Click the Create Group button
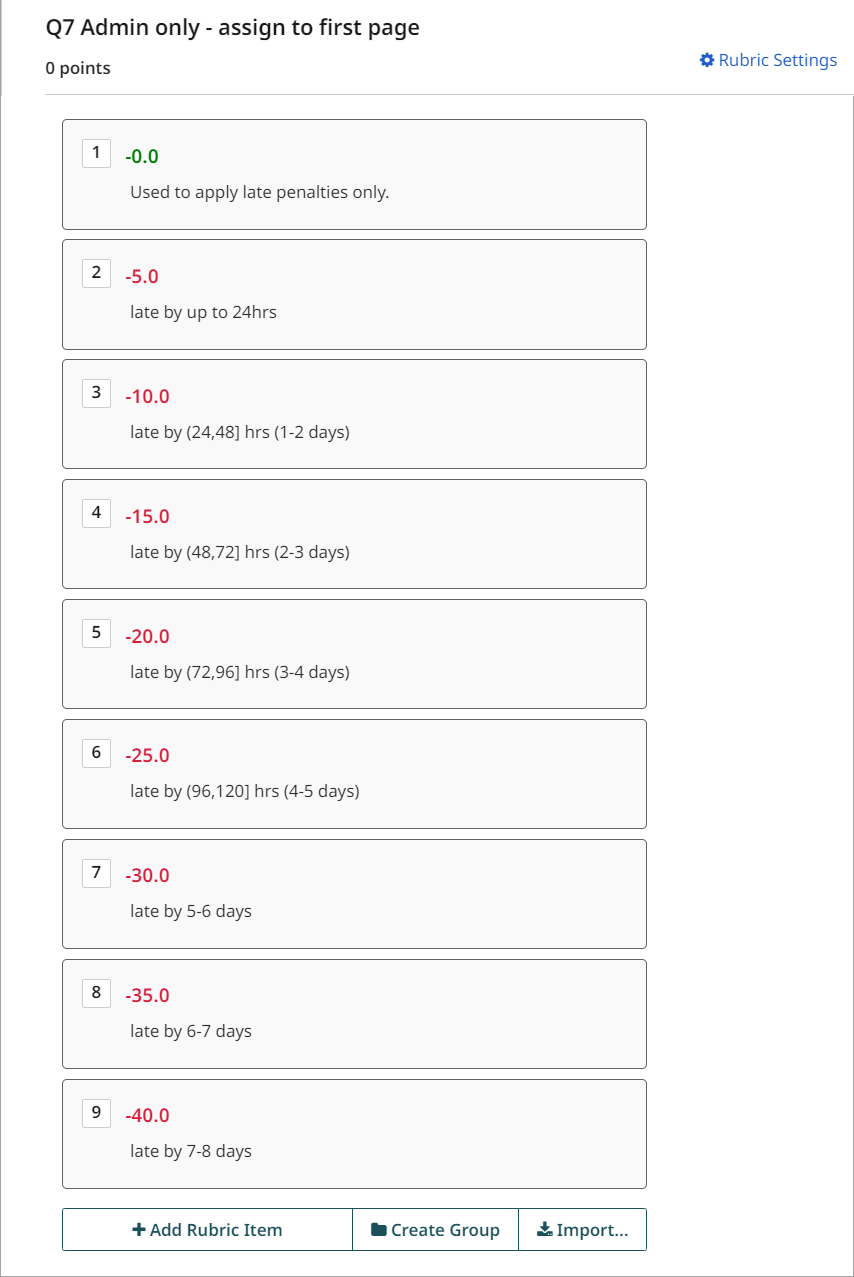Image resolution: width=854 pixels, height=1277 pixels. point(435,1230)
